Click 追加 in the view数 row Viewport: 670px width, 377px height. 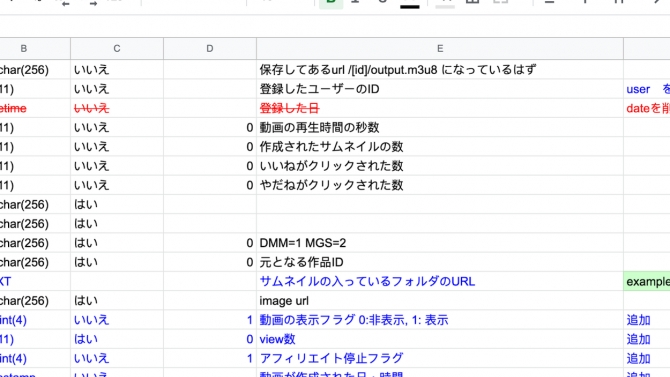[646, 339]
